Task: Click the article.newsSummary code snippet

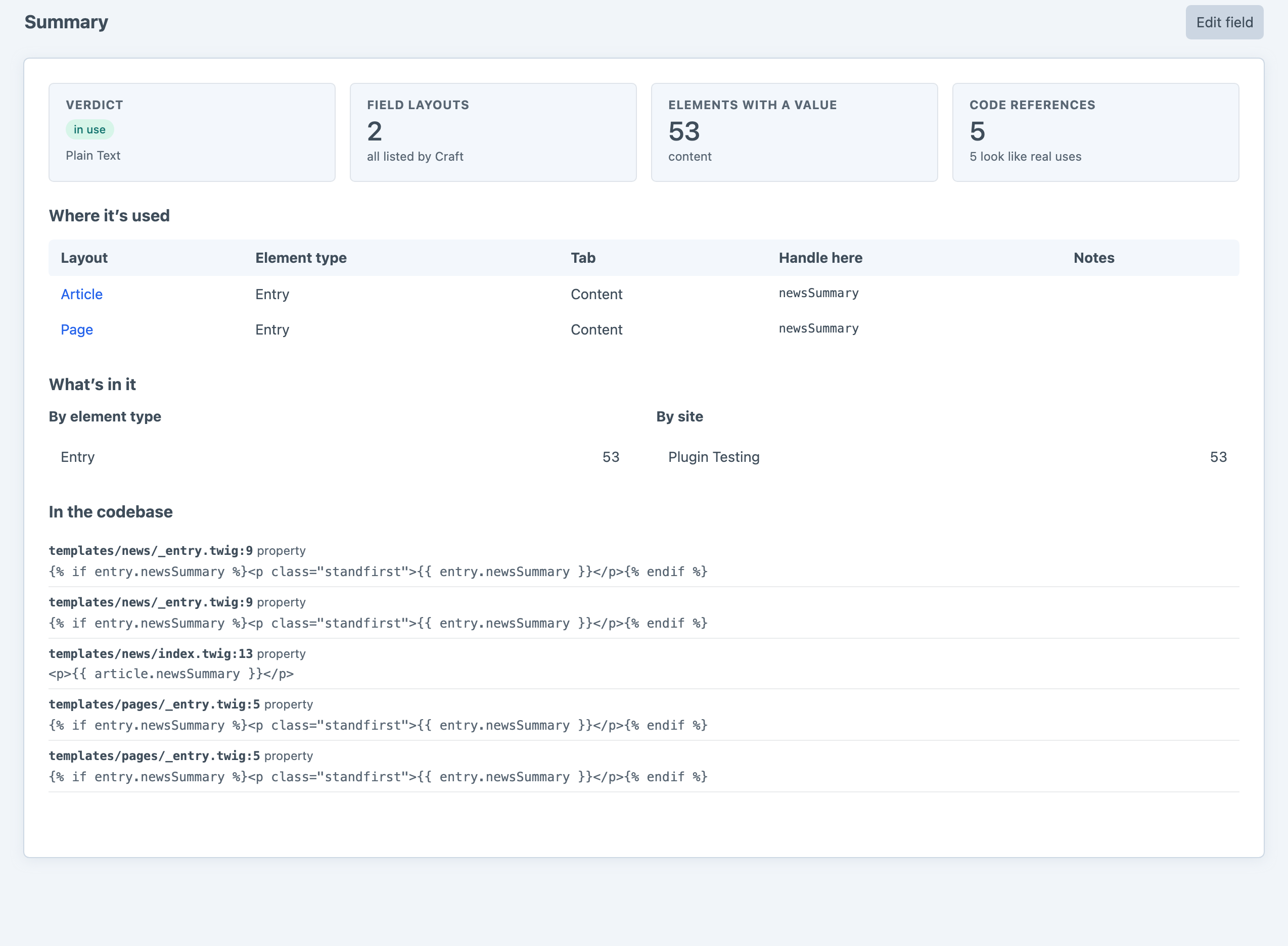Action: 171,674
